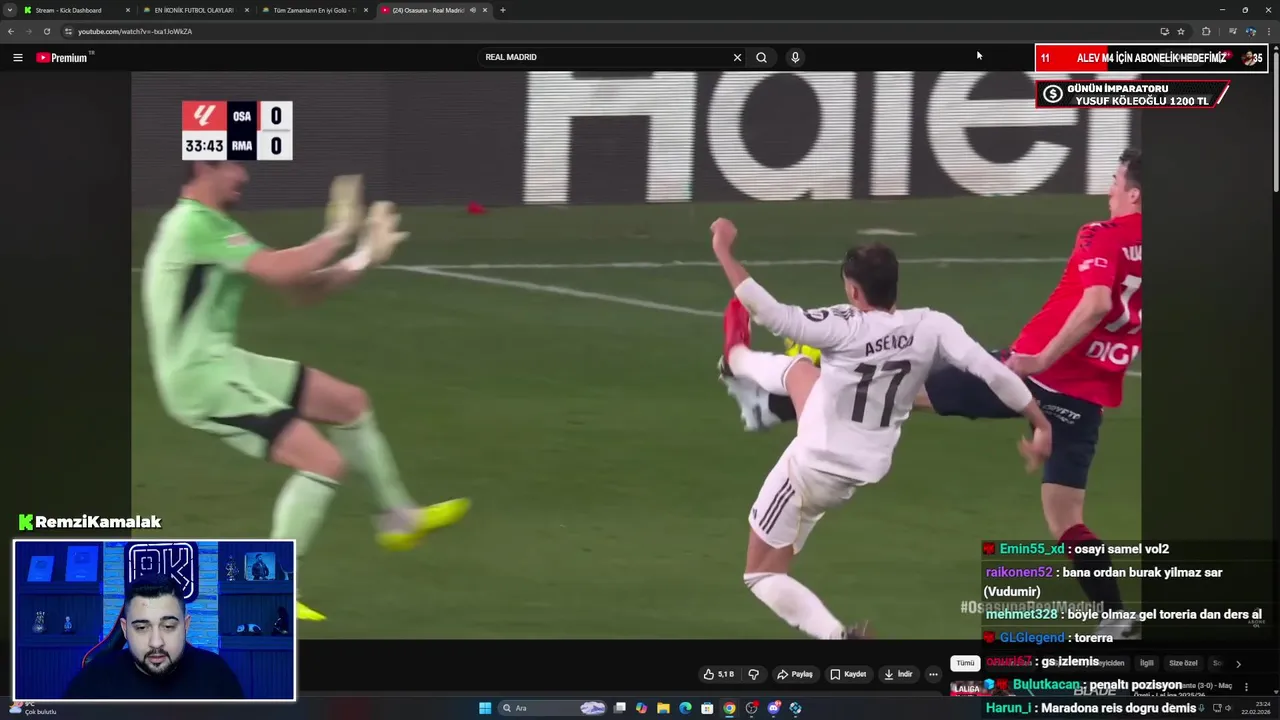
Task: Close the Stream - Kick Dashboard tab
Action: tap(128, 10)
